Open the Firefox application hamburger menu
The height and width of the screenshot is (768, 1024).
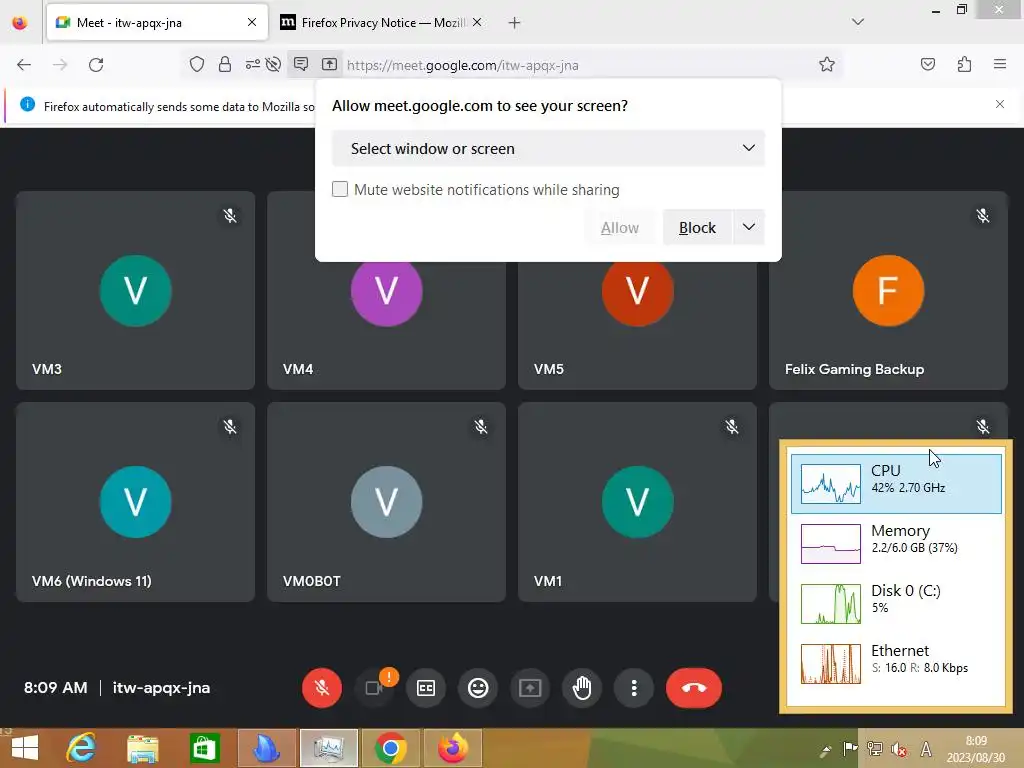1000,64
